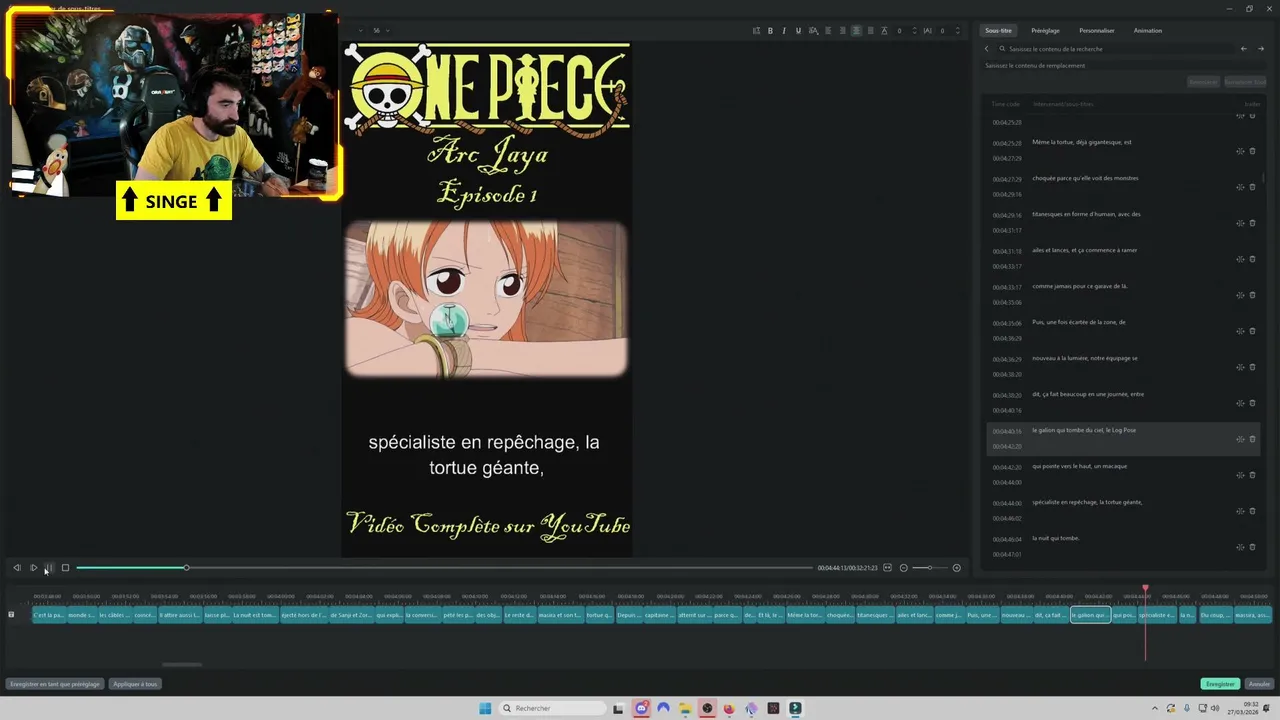Click the stop playback button

coord(65,568)
